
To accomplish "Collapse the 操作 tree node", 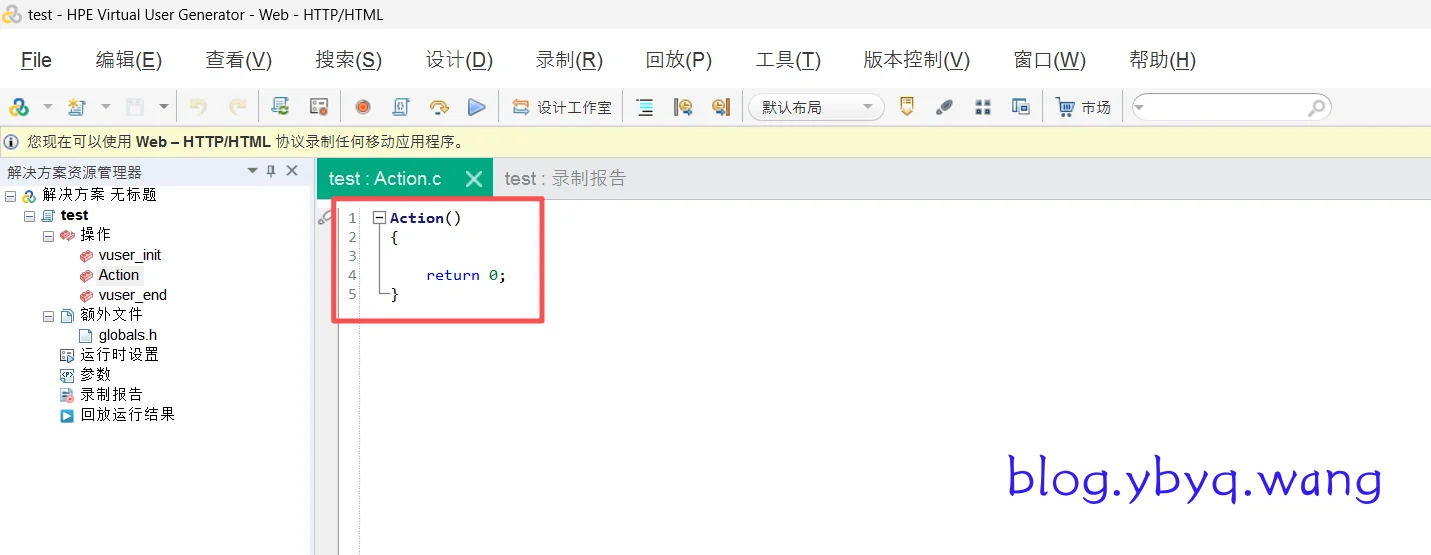I will pyautogui.click(x=49, y=236).
